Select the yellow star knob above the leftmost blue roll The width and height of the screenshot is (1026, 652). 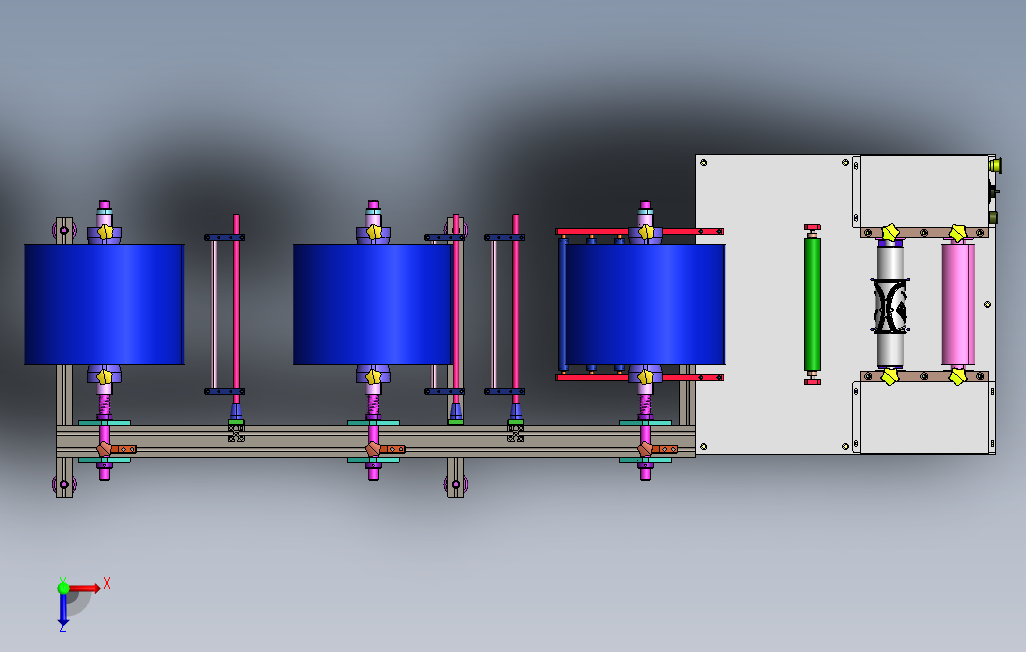point(105,231)
